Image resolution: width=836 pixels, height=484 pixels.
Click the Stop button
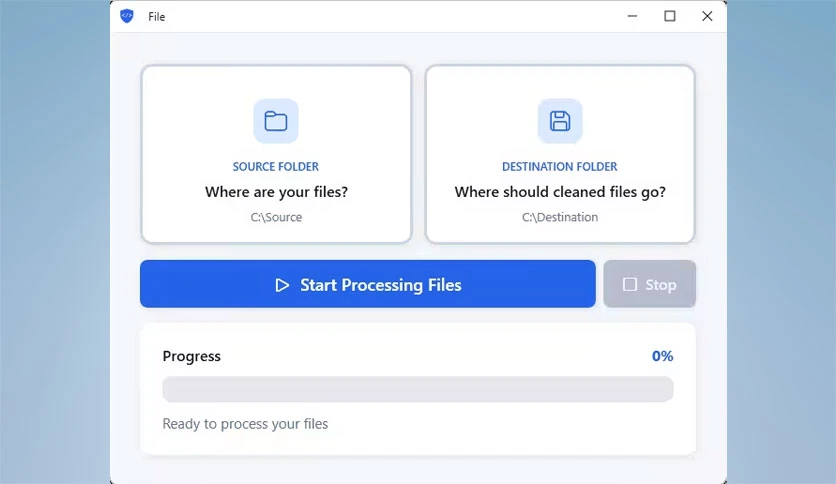[649, 284]
